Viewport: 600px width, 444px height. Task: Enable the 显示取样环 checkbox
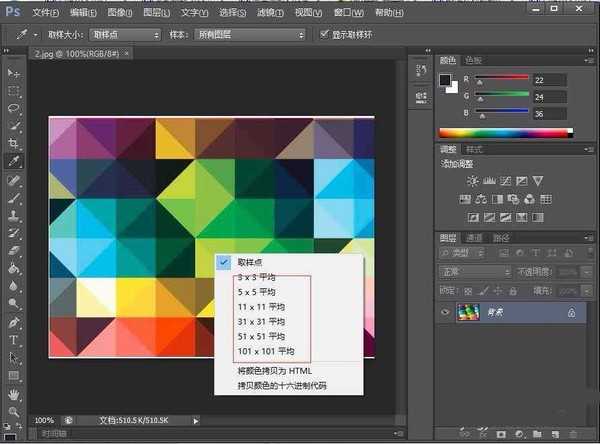(323, 33)
